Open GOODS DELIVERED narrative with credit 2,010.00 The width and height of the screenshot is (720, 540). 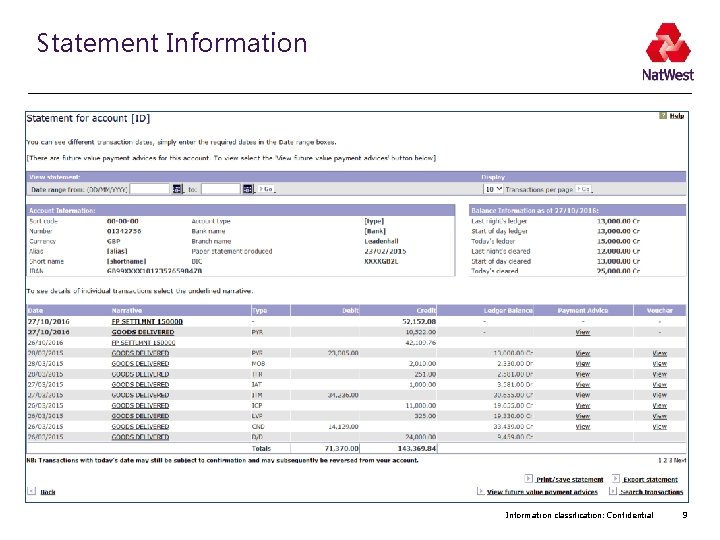141,364
